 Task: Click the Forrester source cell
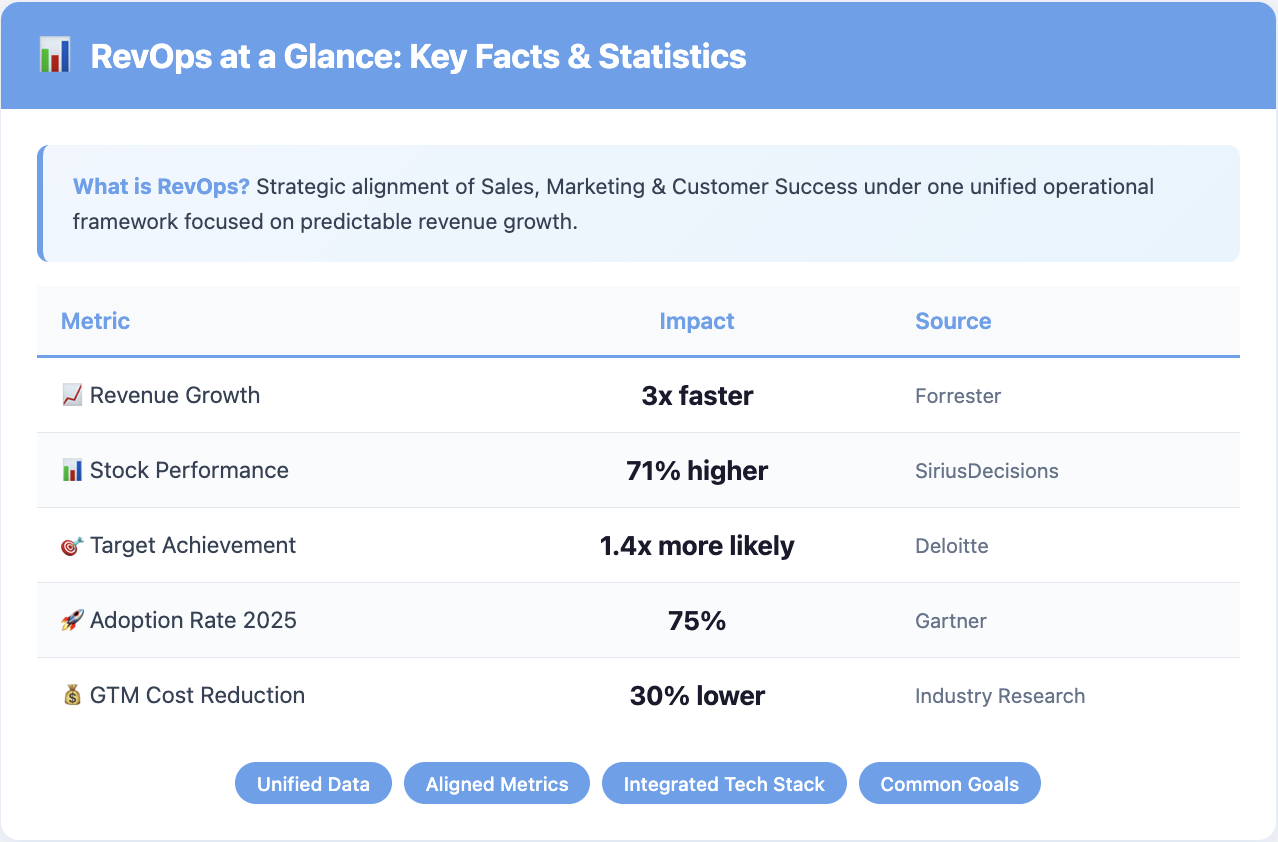click(958, 396)
